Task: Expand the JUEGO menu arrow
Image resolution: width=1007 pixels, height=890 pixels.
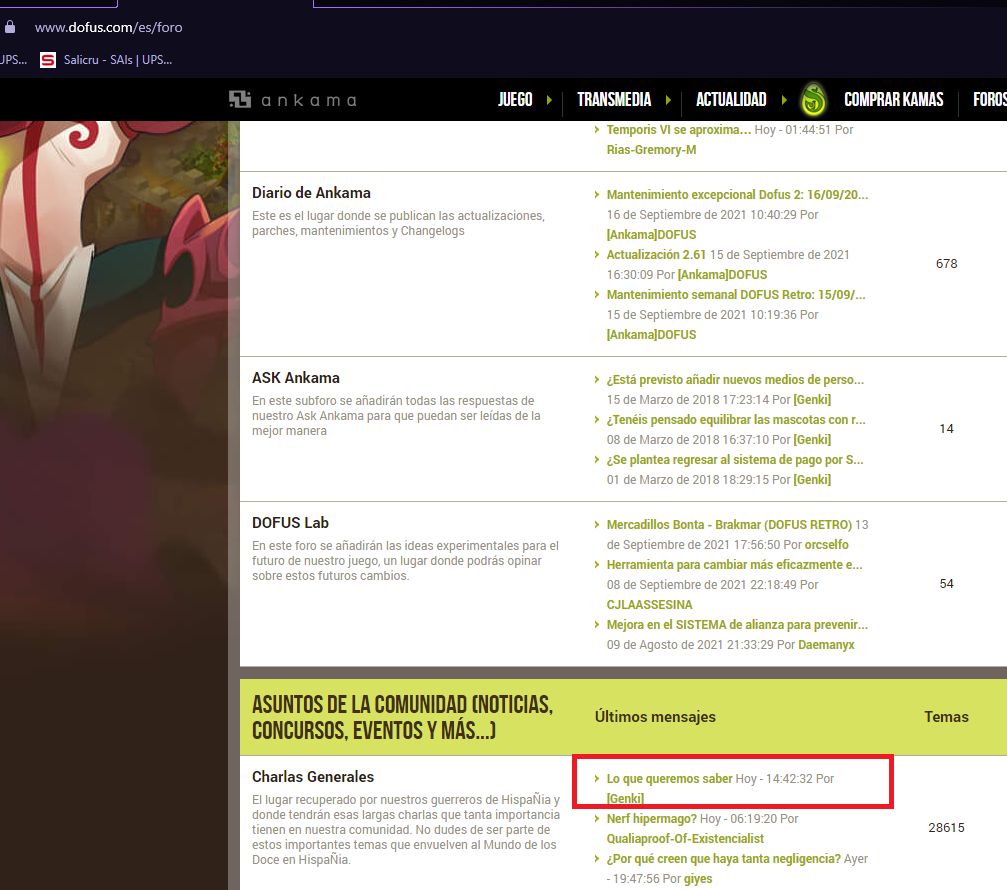Action: (x=549, y=100)
